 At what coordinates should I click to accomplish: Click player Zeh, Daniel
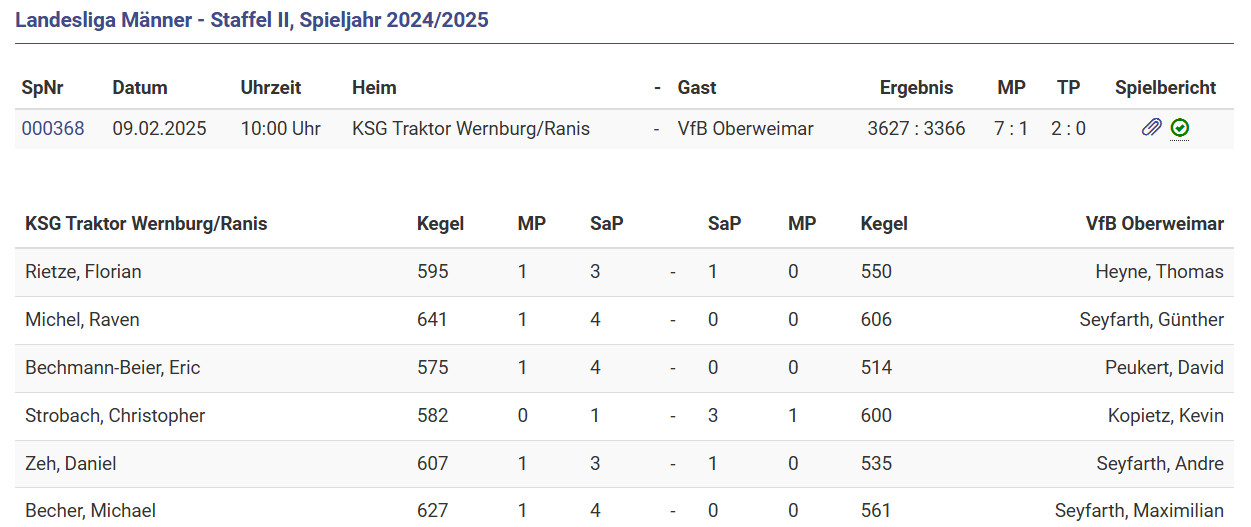[x=71, y=464]
